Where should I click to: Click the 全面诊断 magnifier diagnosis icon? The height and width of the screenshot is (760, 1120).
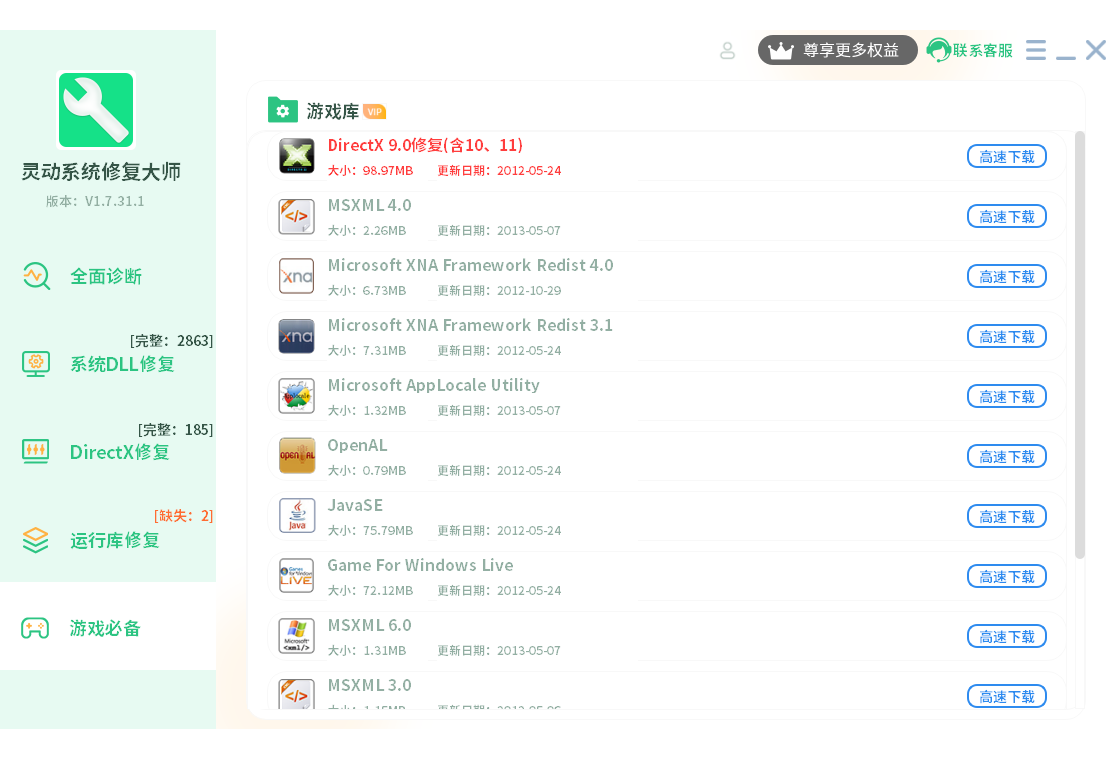tap(36, 276)
